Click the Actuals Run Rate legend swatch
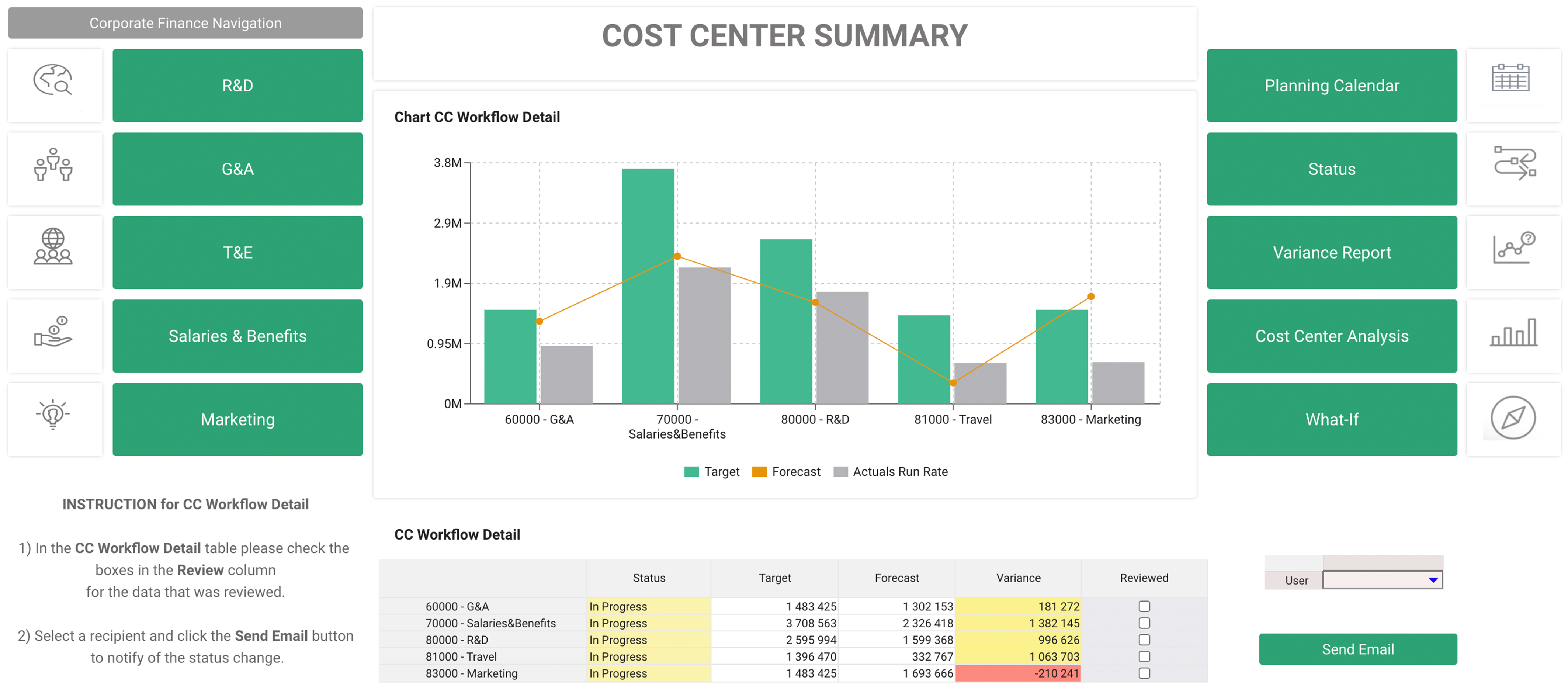This screenshot has width=1568, height=693. pyautogui.click(x=840, y=472)
